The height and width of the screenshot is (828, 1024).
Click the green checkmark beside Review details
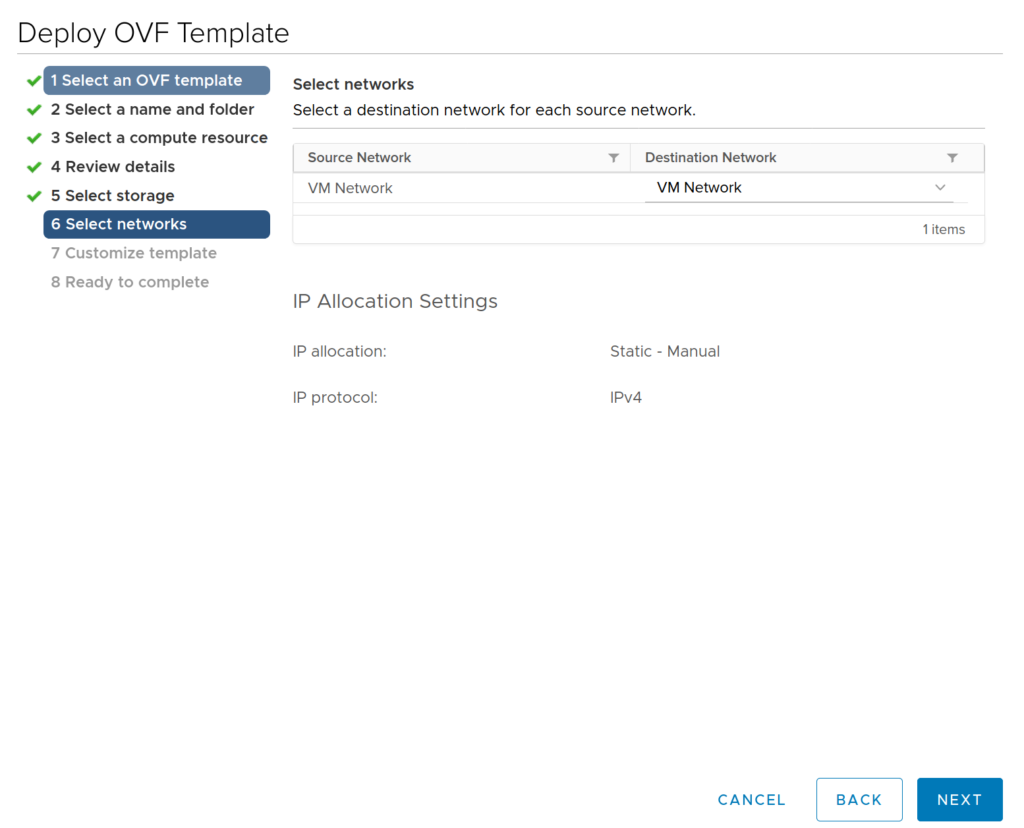coord(34,167)
